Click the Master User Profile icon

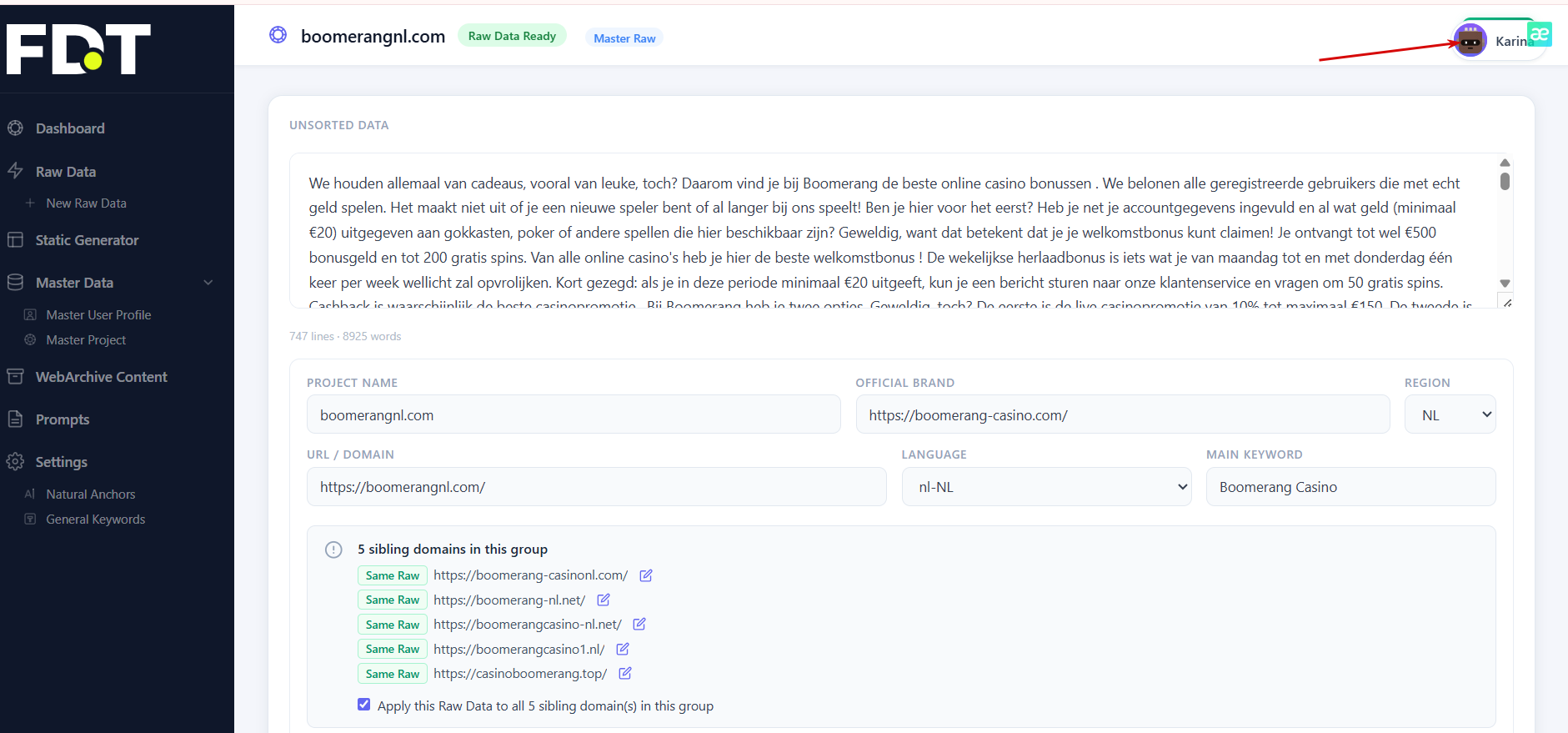click(30, 314)
